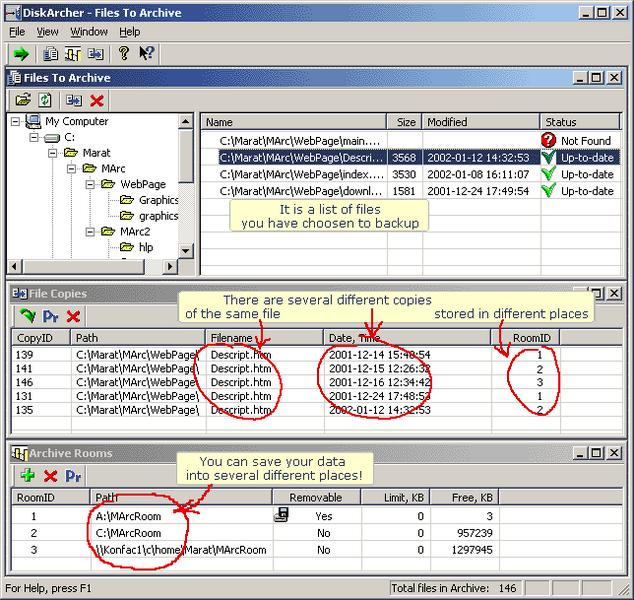Click Archive Rooms window title icon
634x600 pixels.
[19, 453]
